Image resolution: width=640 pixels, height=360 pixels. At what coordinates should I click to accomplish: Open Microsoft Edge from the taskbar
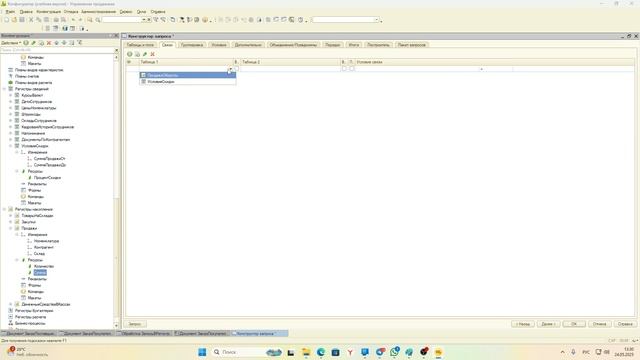tap(321, 352)
